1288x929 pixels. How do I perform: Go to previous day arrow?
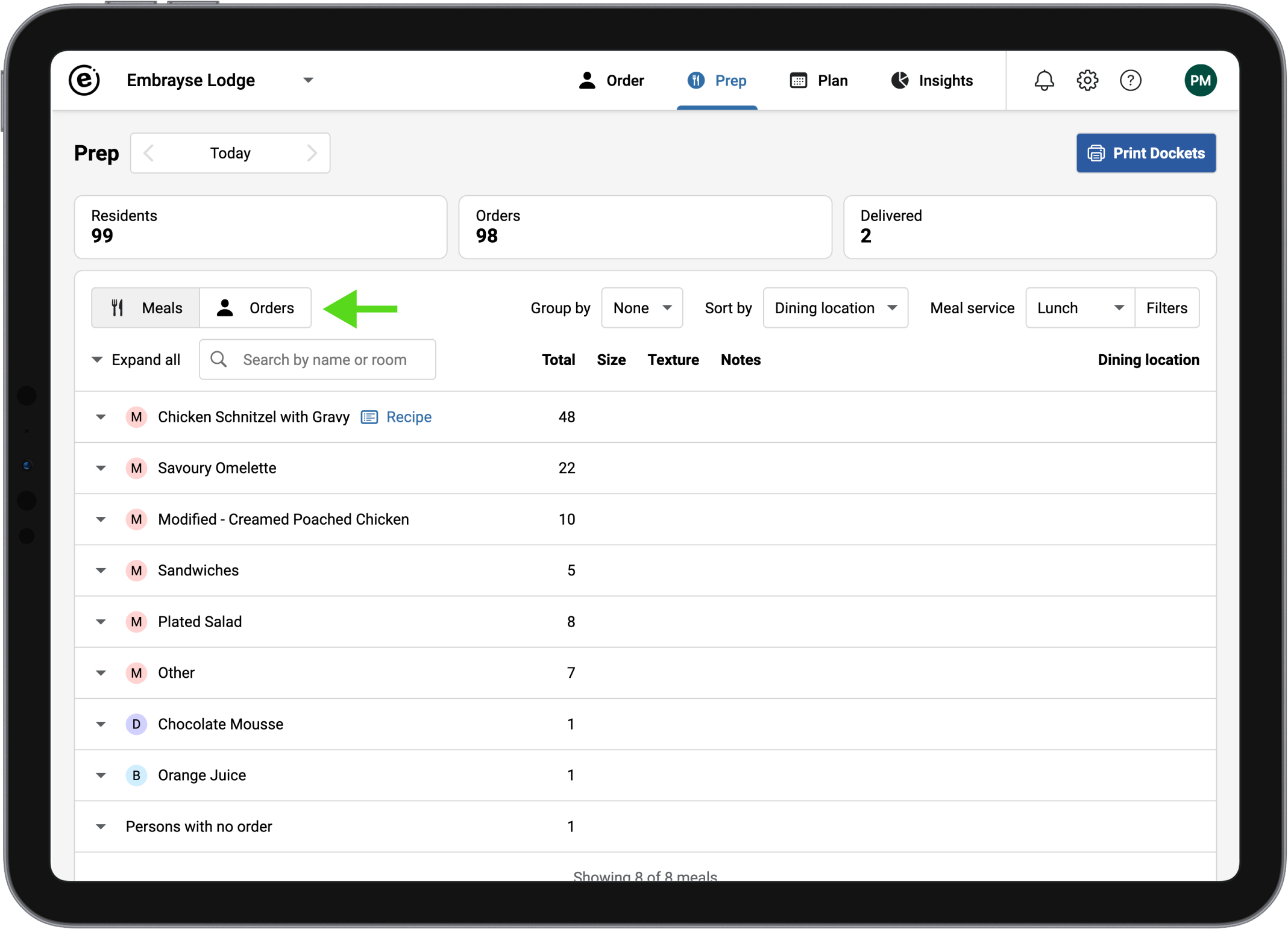pyautogui.click(x=149, y=153)
